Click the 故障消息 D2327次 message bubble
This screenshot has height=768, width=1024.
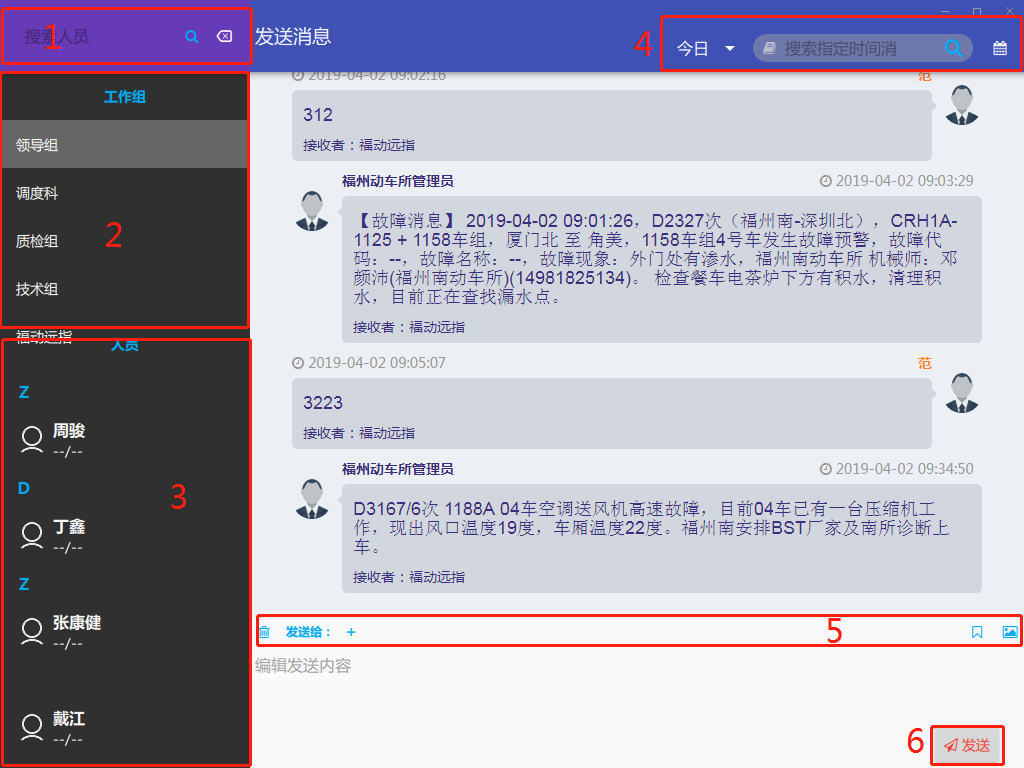coord(662,269)
